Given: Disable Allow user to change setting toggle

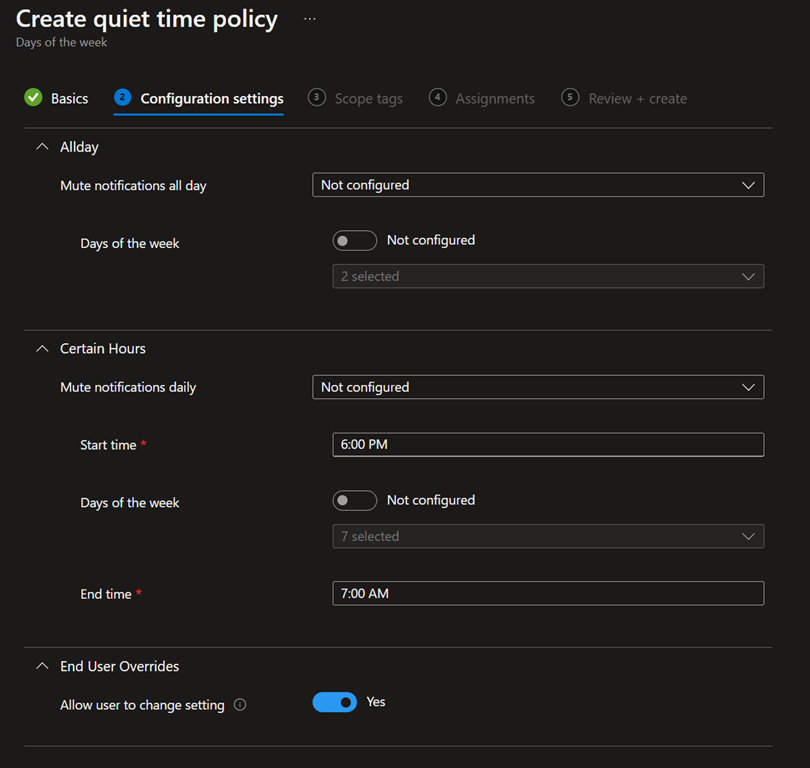Looking at the screenshot, I should click(335, 703).
